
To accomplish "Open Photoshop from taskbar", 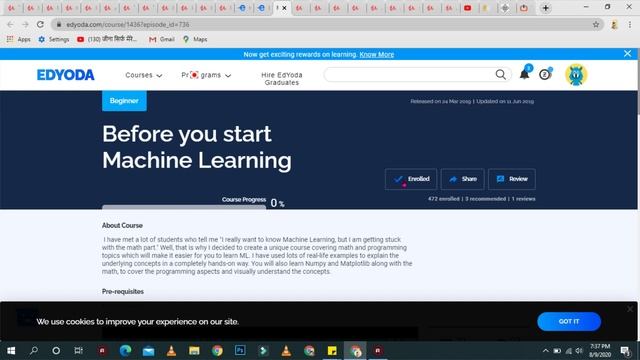I will point(240,351).
